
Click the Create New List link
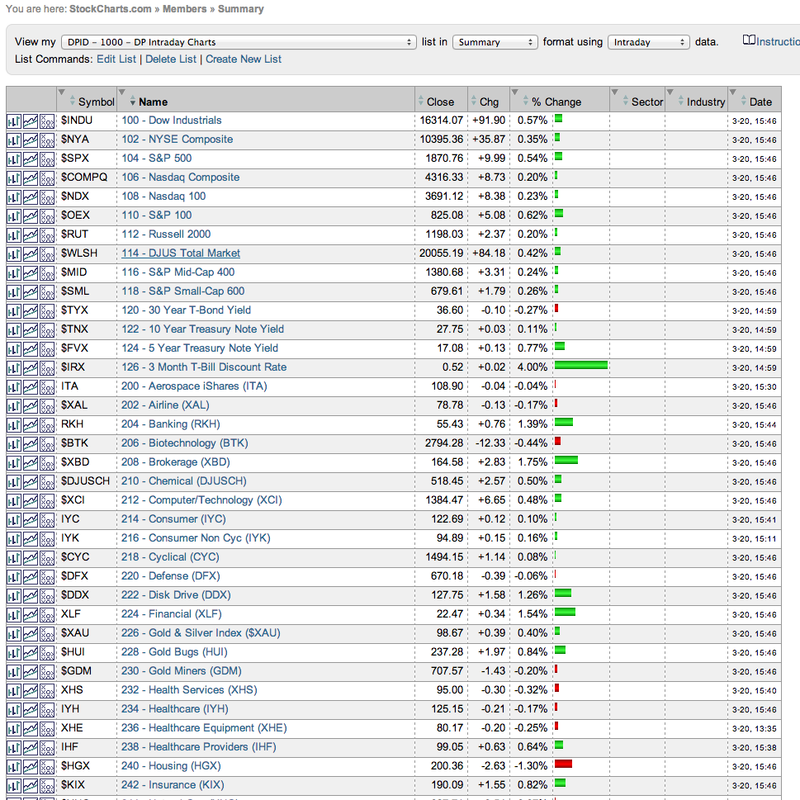click(x=243, y=59)
